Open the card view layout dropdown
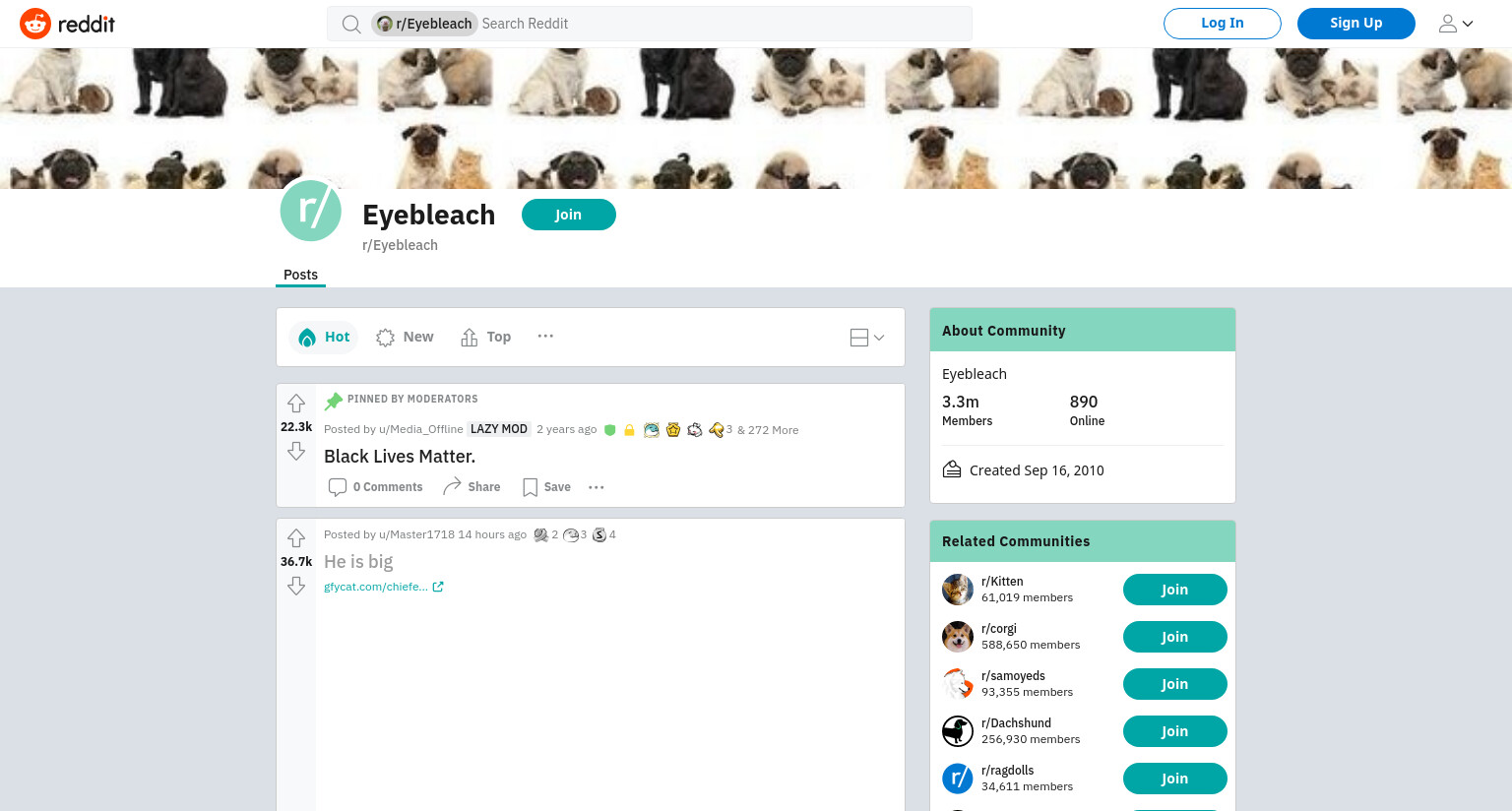The image size is (1512, 811). tap(867, 338)
